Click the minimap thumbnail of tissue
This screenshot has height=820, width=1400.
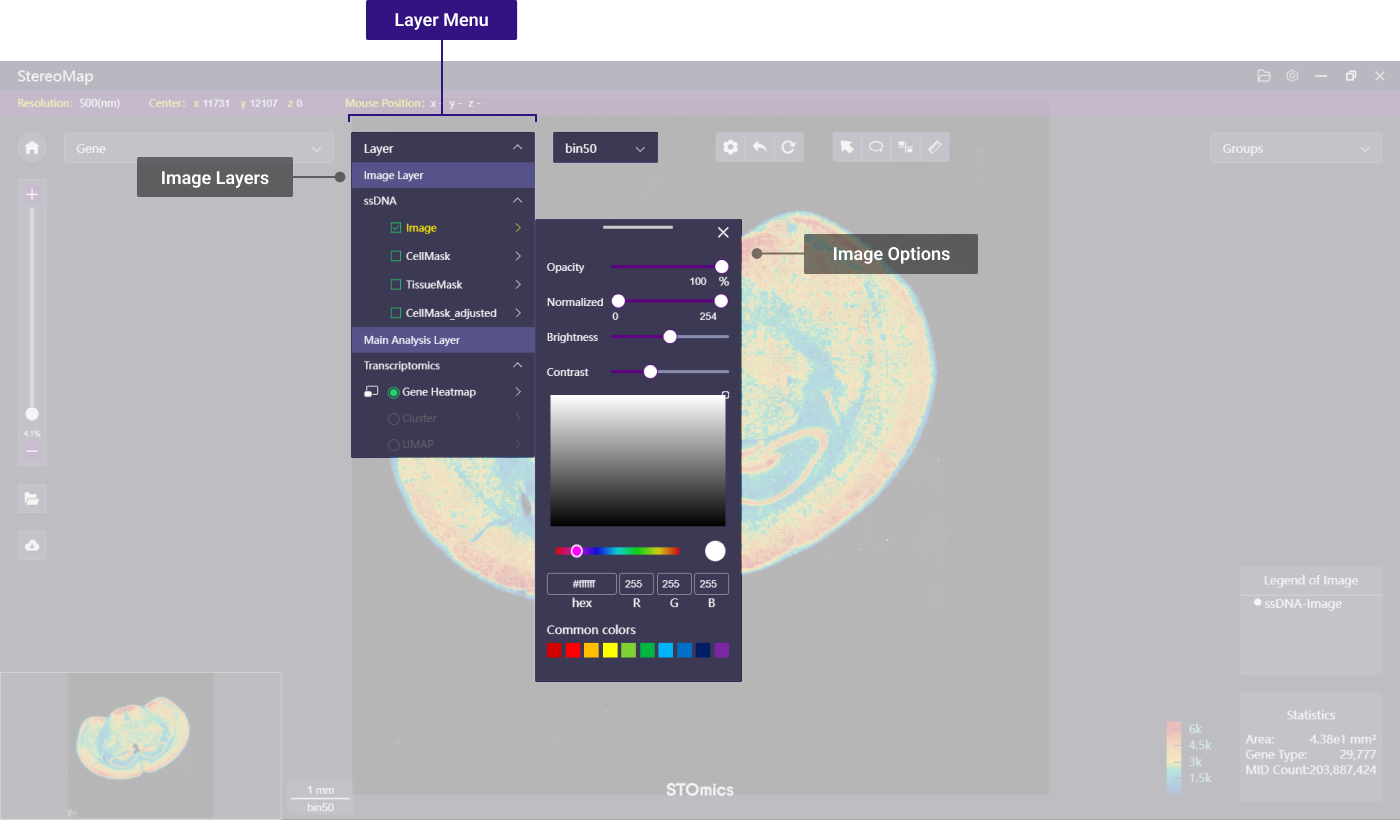coord(141,745)
